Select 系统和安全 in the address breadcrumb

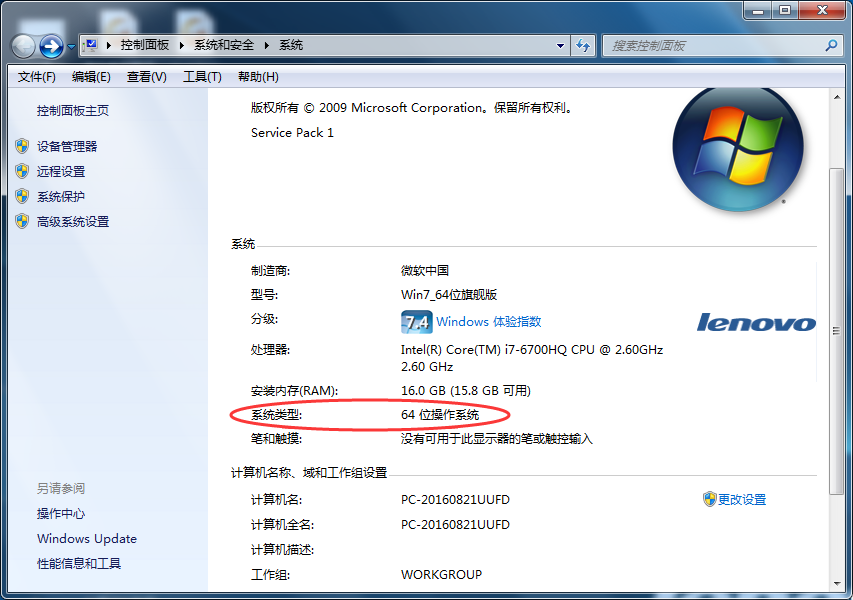click(x=224, y=45)
